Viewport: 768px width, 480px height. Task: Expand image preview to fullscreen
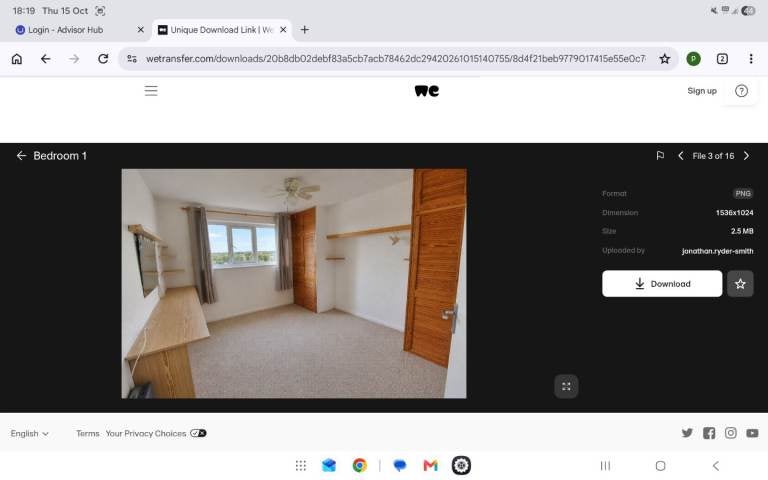(566, 386)
